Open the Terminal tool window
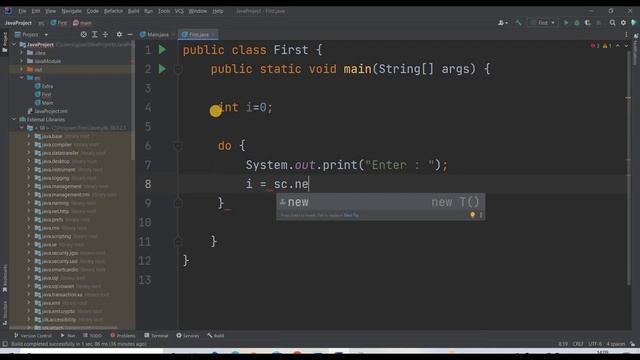This screenshot has width=640, height=360. pyautogui.click(x=156, y=336)
